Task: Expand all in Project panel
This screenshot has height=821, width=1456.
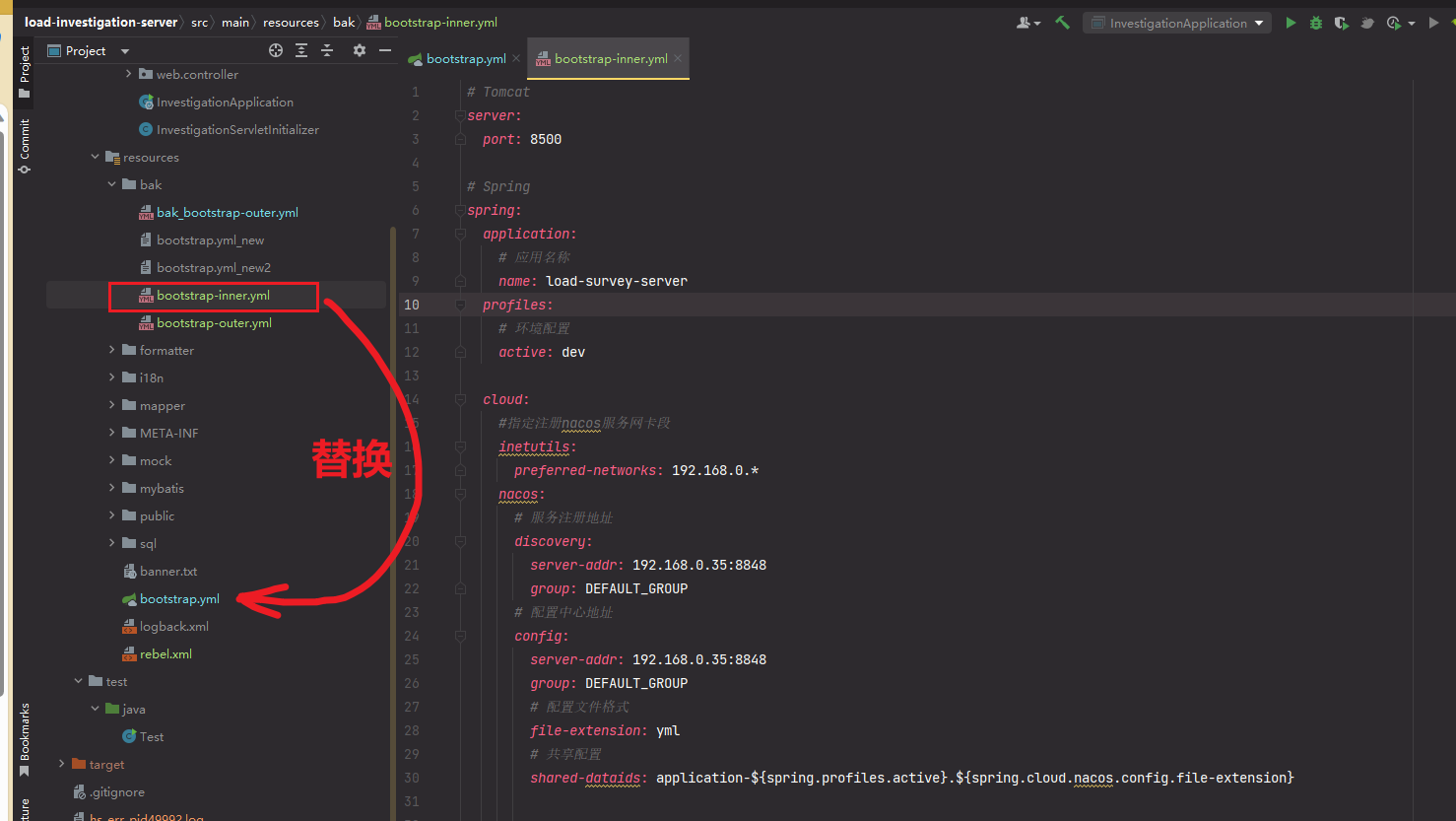Action: pos(301,50)
